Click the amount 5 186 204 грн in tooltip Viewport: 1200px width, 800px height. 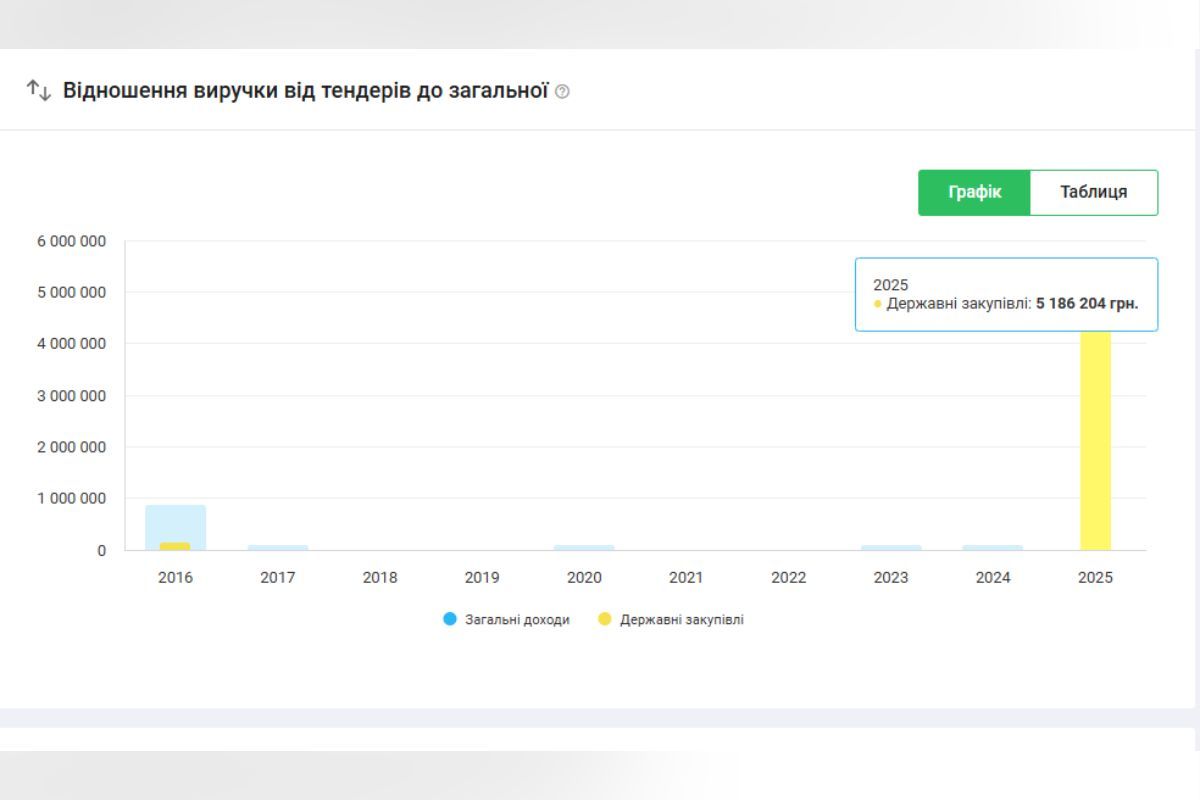pyautogui.click(x=1087, y=303)
